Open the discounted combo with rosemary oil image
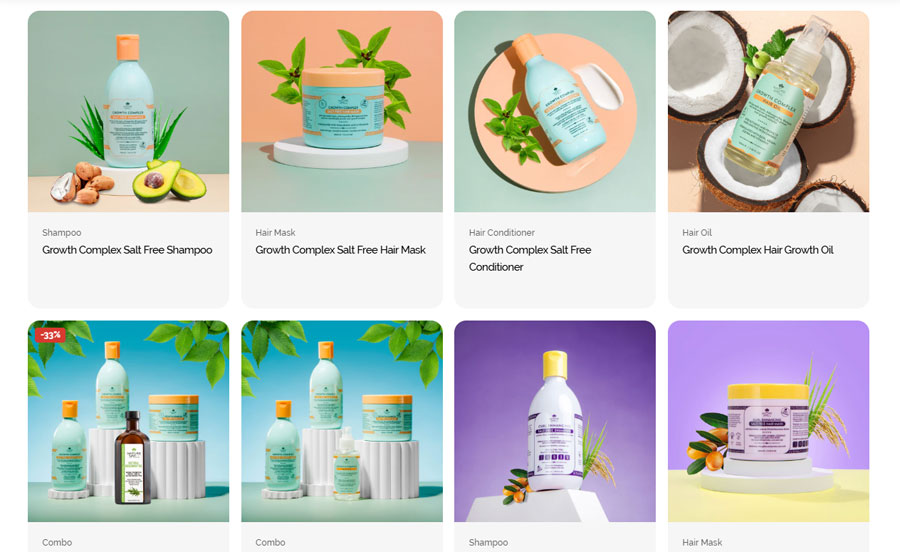The image size is (900, 552). (x=129, y=421)
